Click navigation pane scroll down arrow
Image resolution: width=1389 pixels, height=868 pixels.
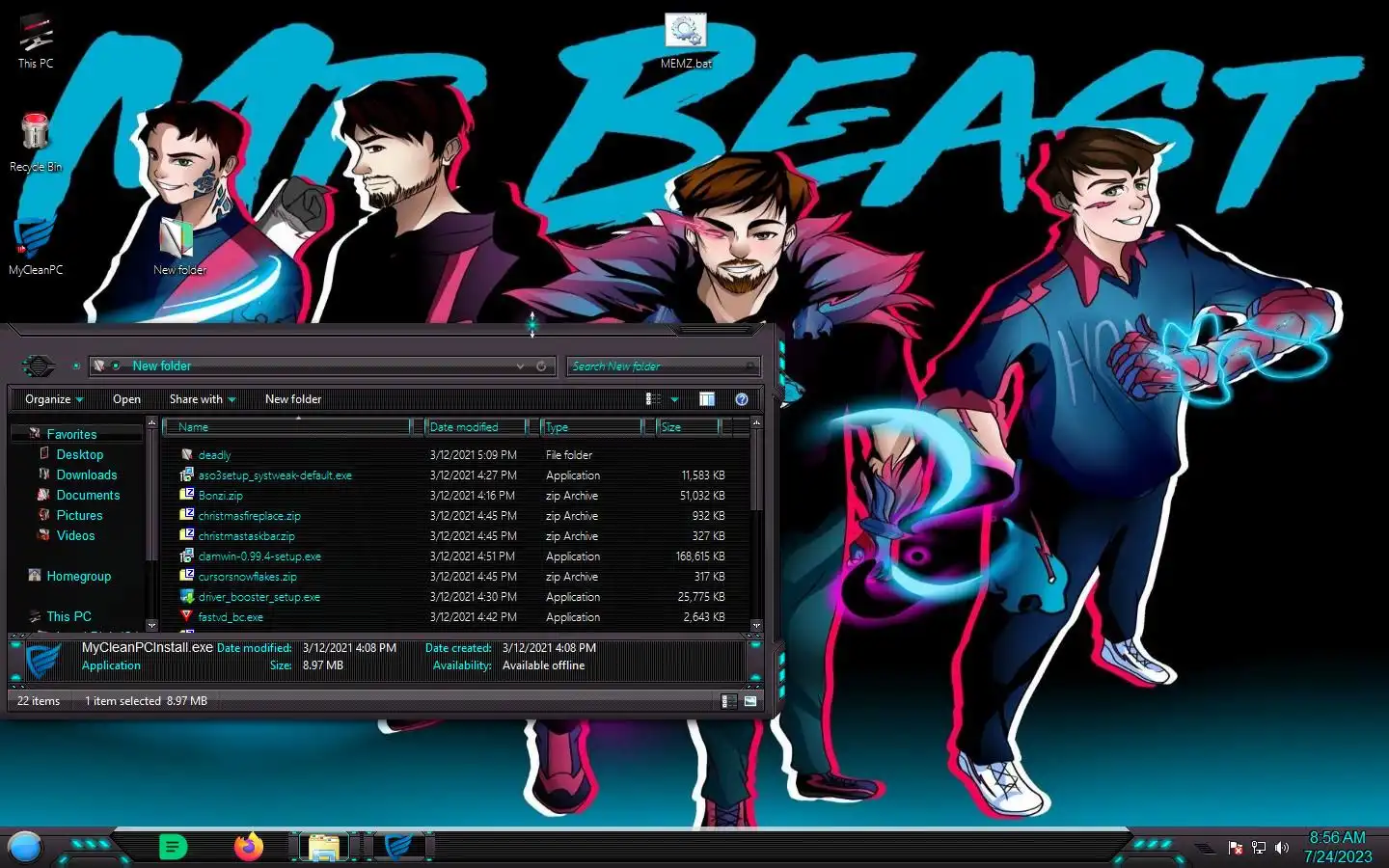[x=151, y=625]
